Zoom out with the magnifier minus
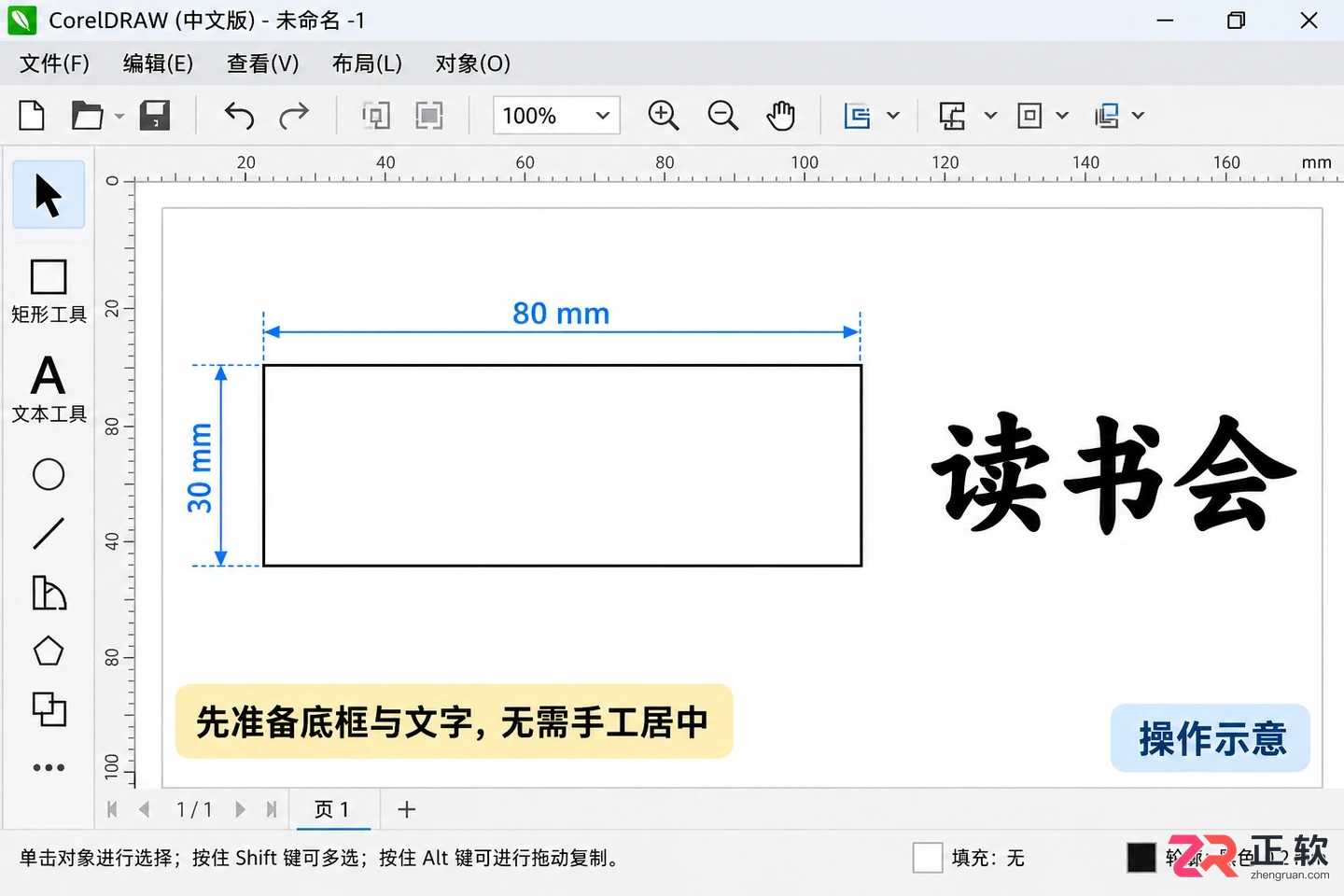Viewport: 1344px width, 896px height. point(722,116)
